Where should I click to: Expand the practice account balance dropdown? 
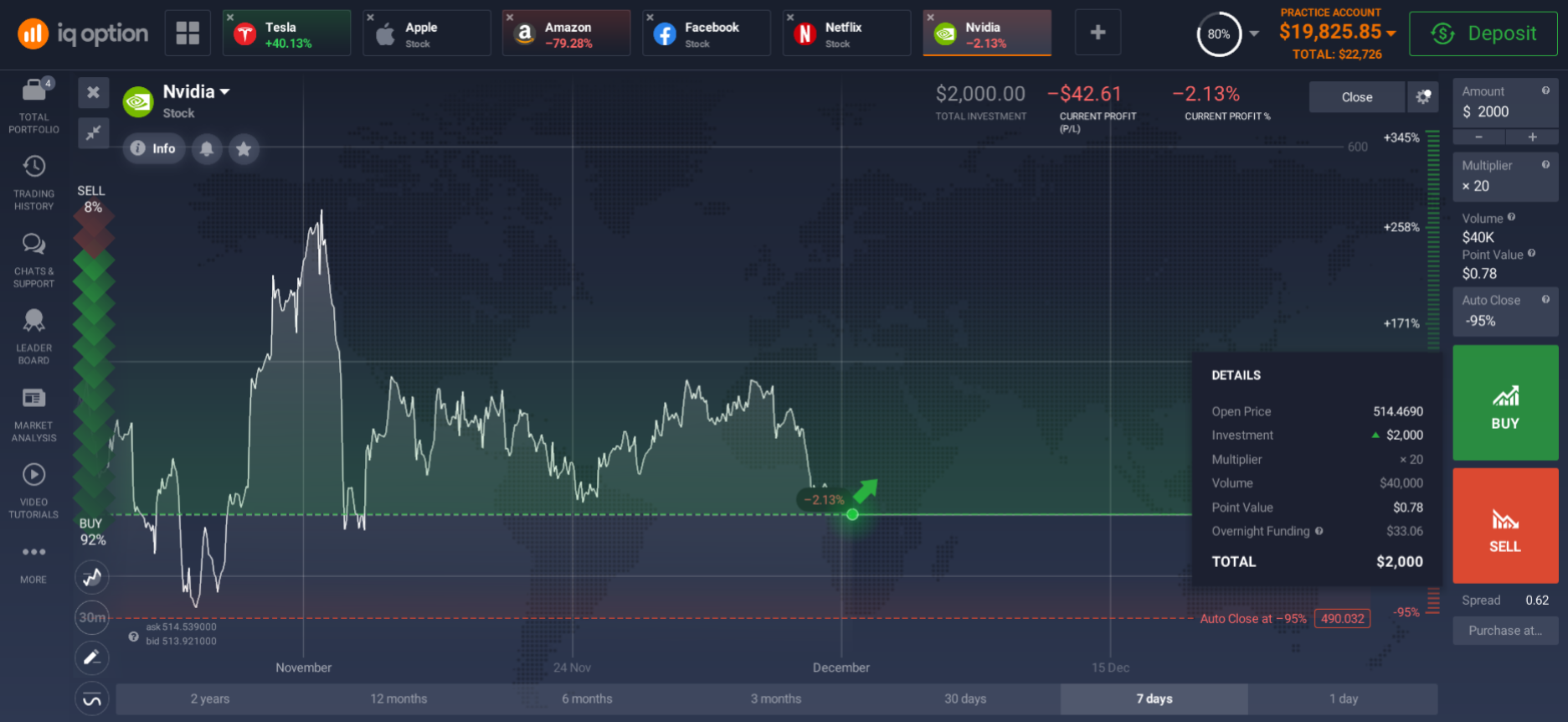pos(1391,33)
